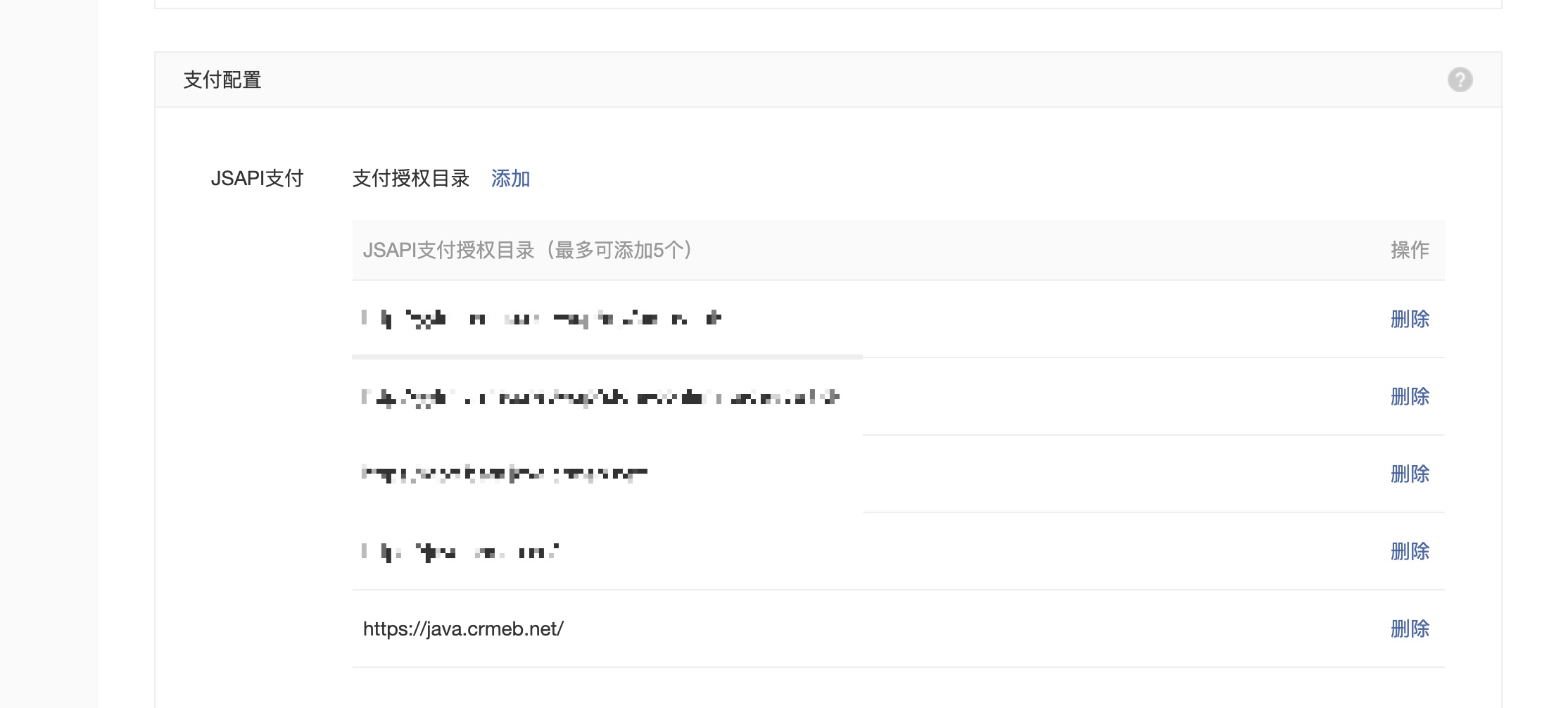The height and width of the screenshot is (708, 1568).
Task: Delete the fourth blurred authorization directory
Action: coord(1410,551)
